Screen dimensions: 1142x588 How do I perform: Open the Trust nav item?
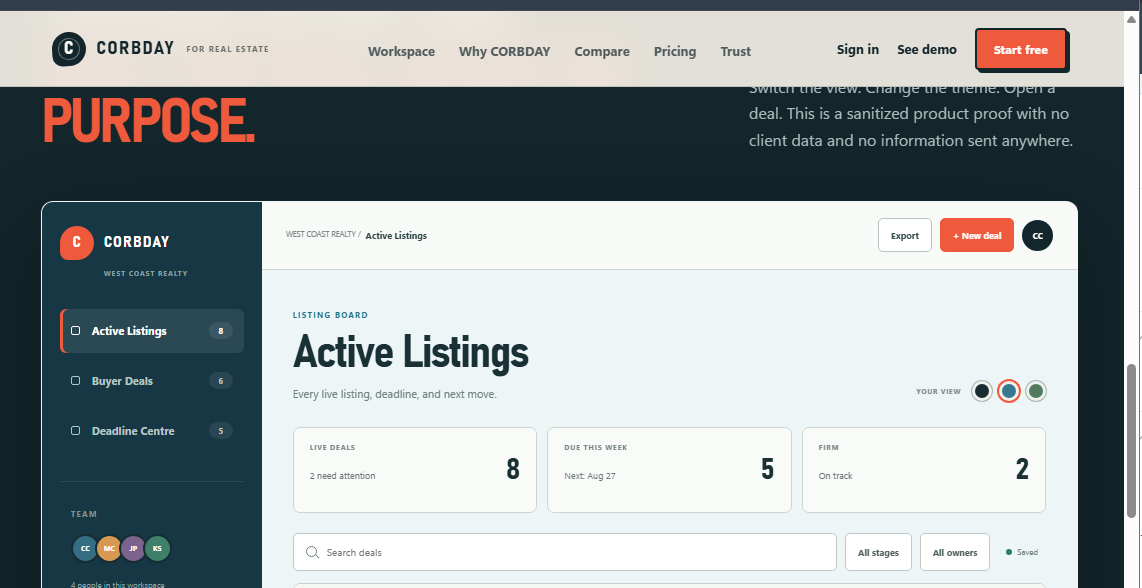(736, 51)
